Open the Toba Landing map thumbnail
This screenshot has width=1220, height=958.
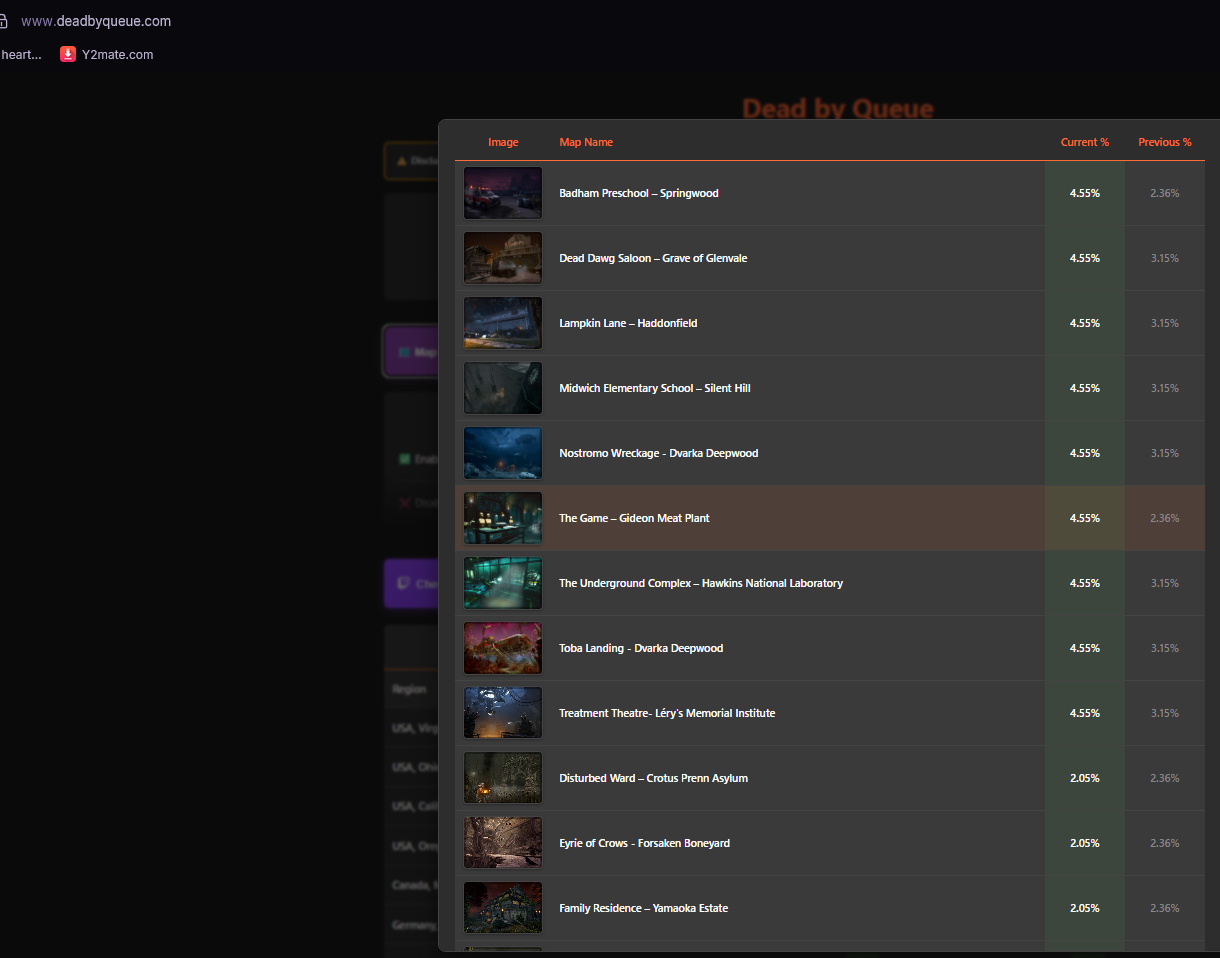[x=503, y=648]
